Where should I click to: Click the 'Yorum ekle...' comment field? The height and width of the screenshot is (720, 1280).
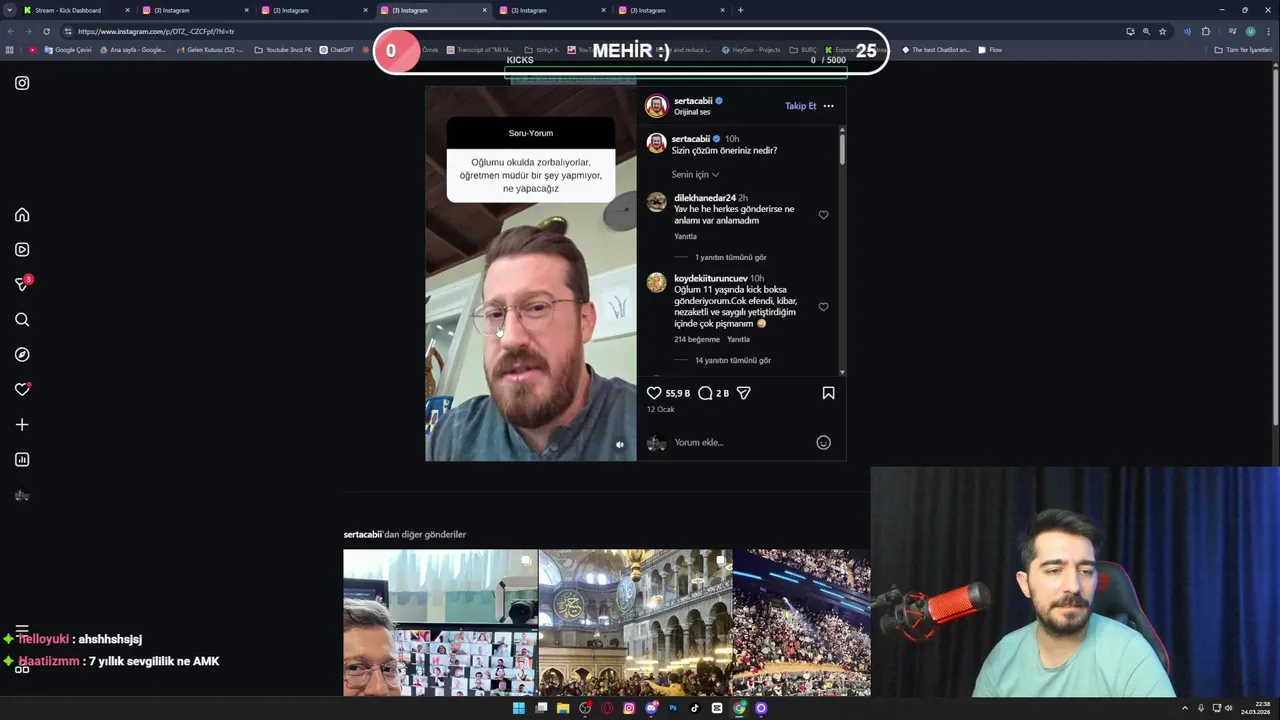tap(740, 442)
